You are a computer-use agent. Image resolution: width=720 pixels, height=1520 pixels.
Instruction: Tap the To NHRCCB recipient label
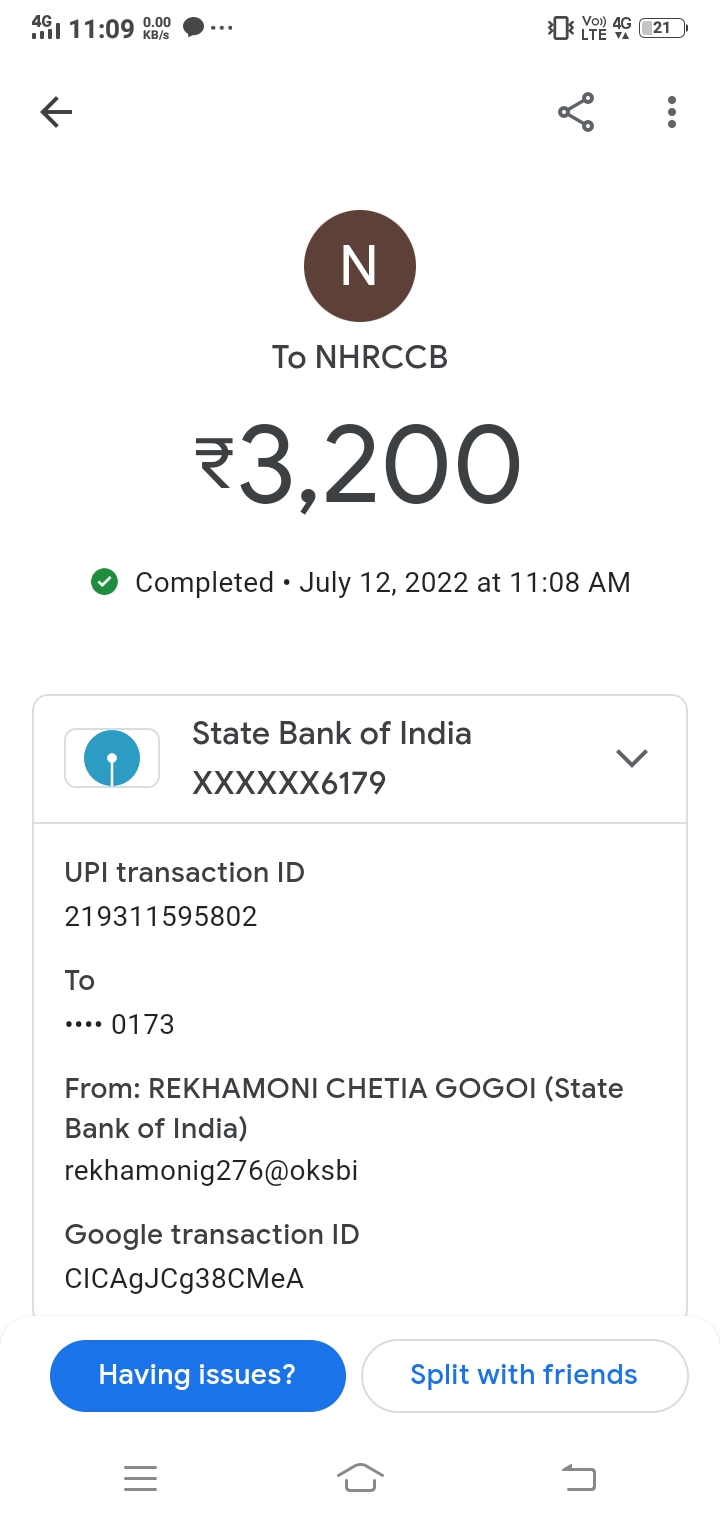coord(360,357)
